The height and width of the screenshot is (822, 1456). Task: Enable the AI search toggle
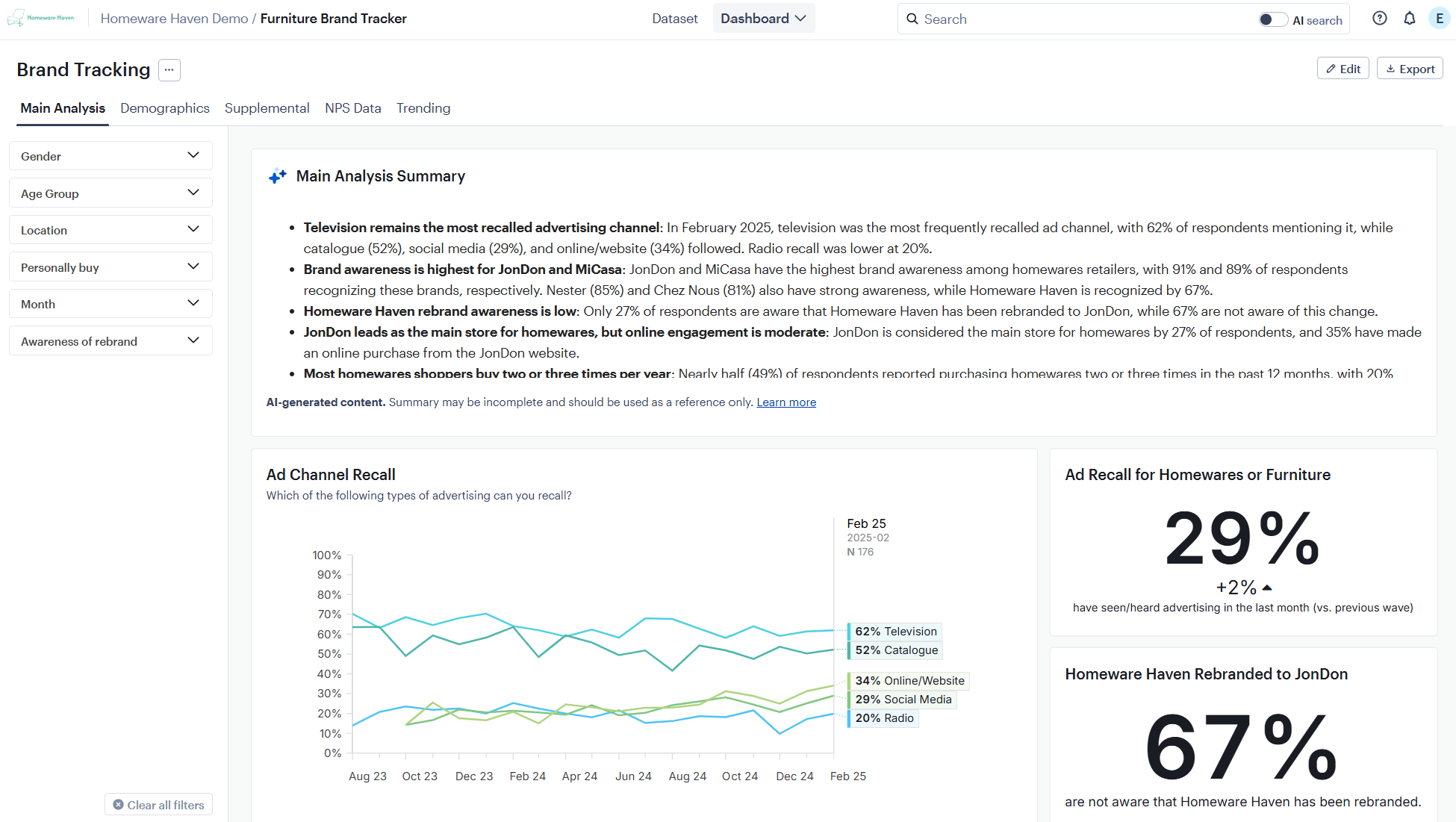coord(1272,19)
